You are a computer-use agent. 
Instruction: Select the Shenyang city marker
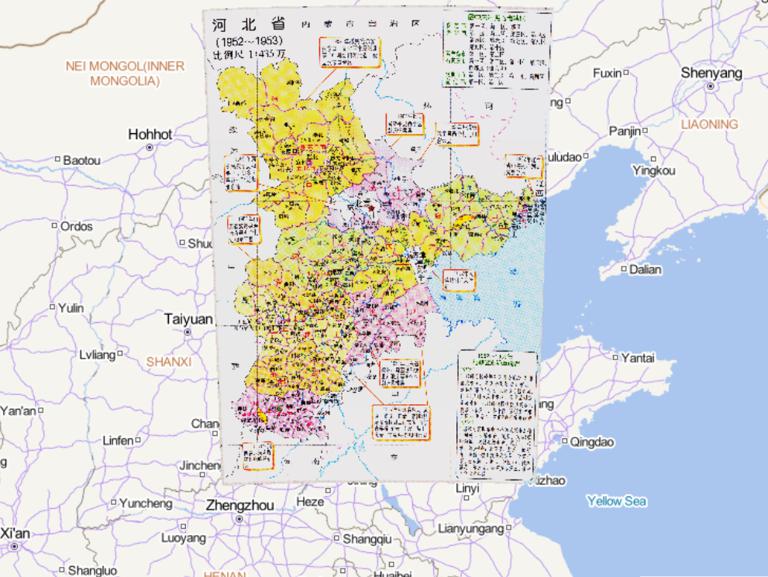[709, 88]
